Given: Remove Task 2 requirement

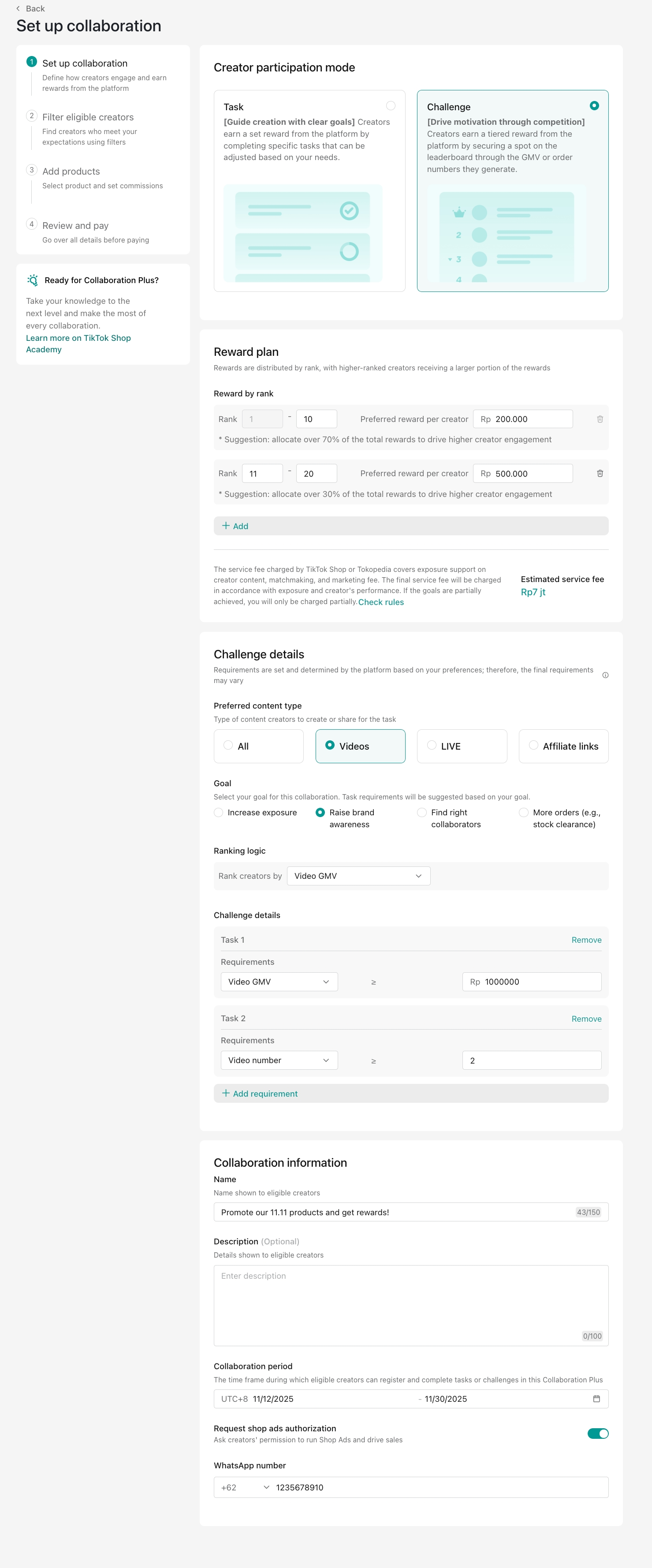Looking at the screenshot, I should tap(585, 1018).
